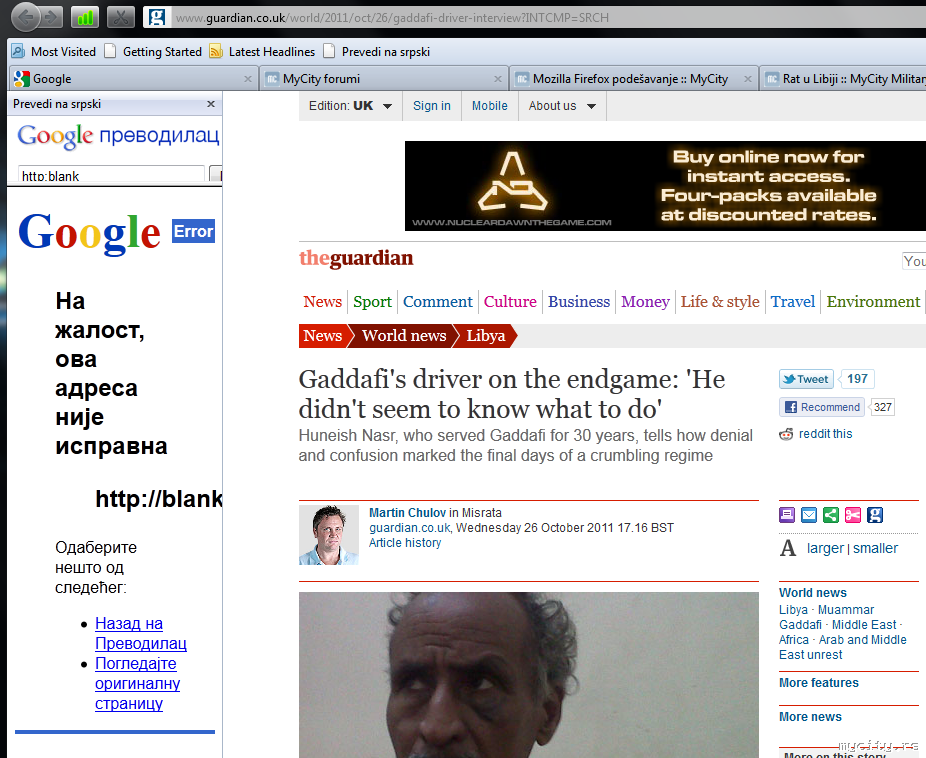Viewport: 926px width, 758px height.
Task: Click the Guardian article URL in address bar
Action: click(x=392, y=18)
